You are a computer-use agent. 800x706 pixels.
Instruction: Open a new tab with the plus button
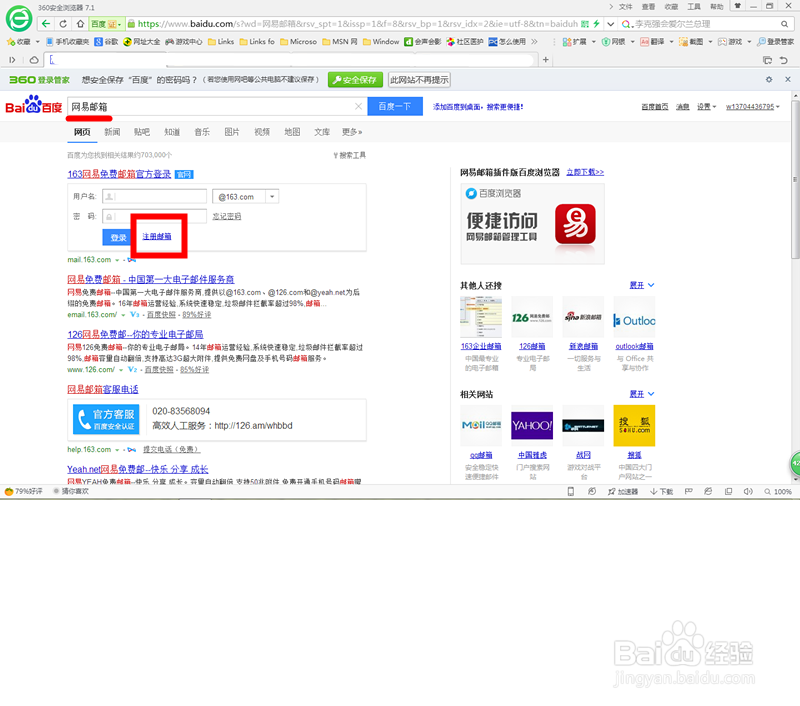545,60
